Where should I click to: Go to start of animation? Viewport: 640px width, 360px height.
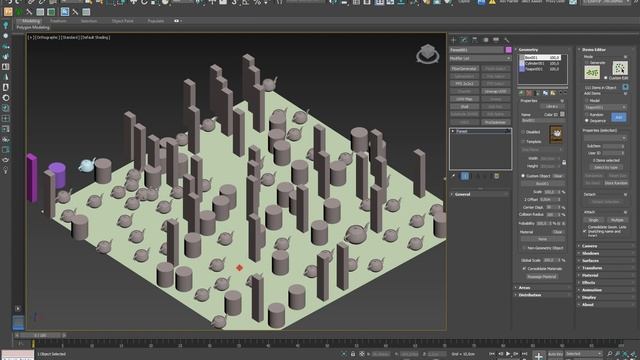pyautogui.click(x=492, y=354)
